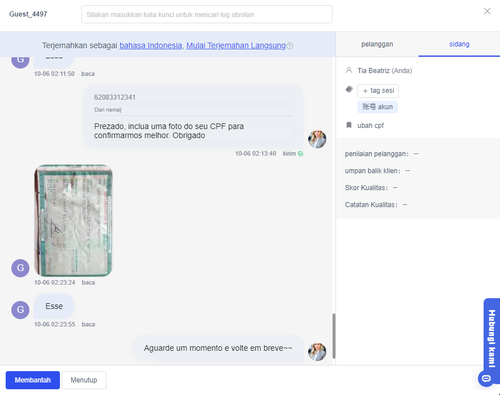Image resolution: width=500 pixels, height=395 pixels.
Task: Click the bookmark icon next to ubah cpf
Action: (x=349, y=125)
